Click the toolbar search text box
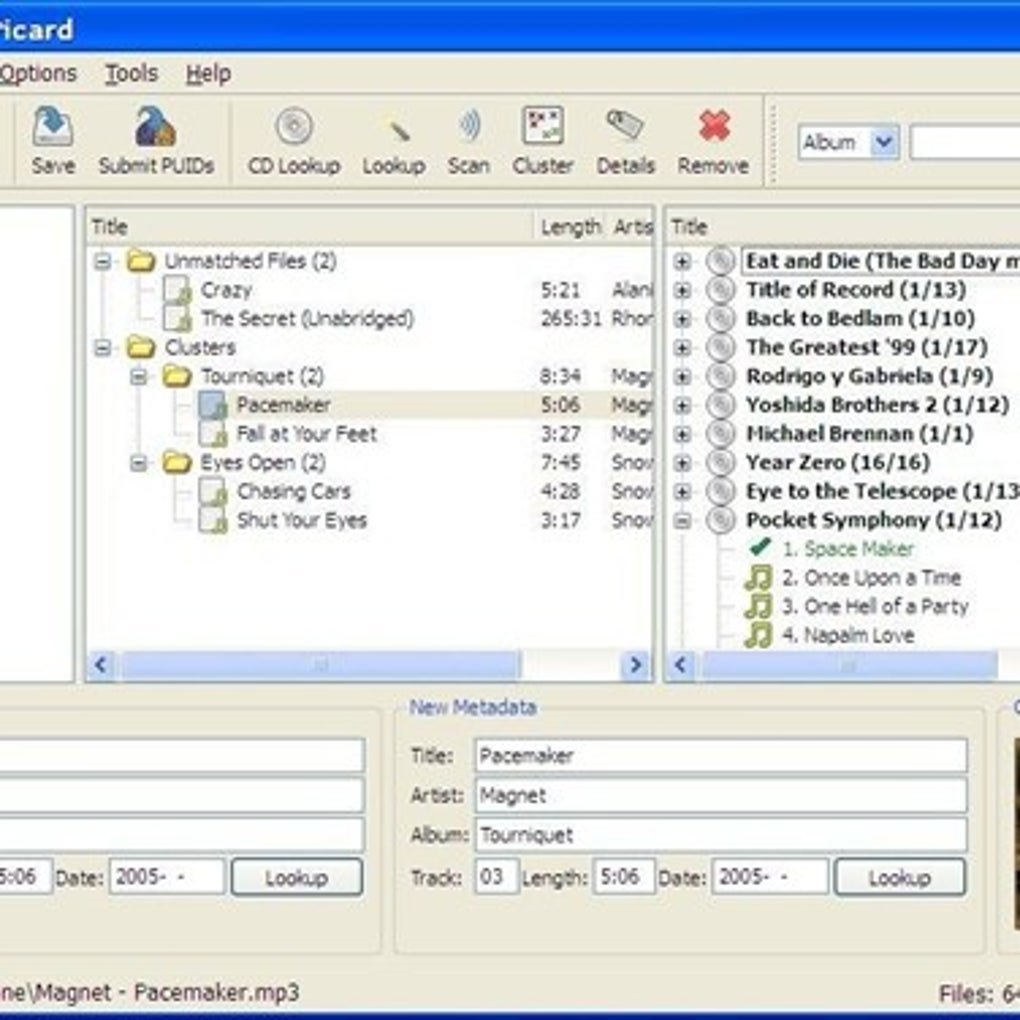The height and width of the screenshot is (1020, 1020). [965, 142]
